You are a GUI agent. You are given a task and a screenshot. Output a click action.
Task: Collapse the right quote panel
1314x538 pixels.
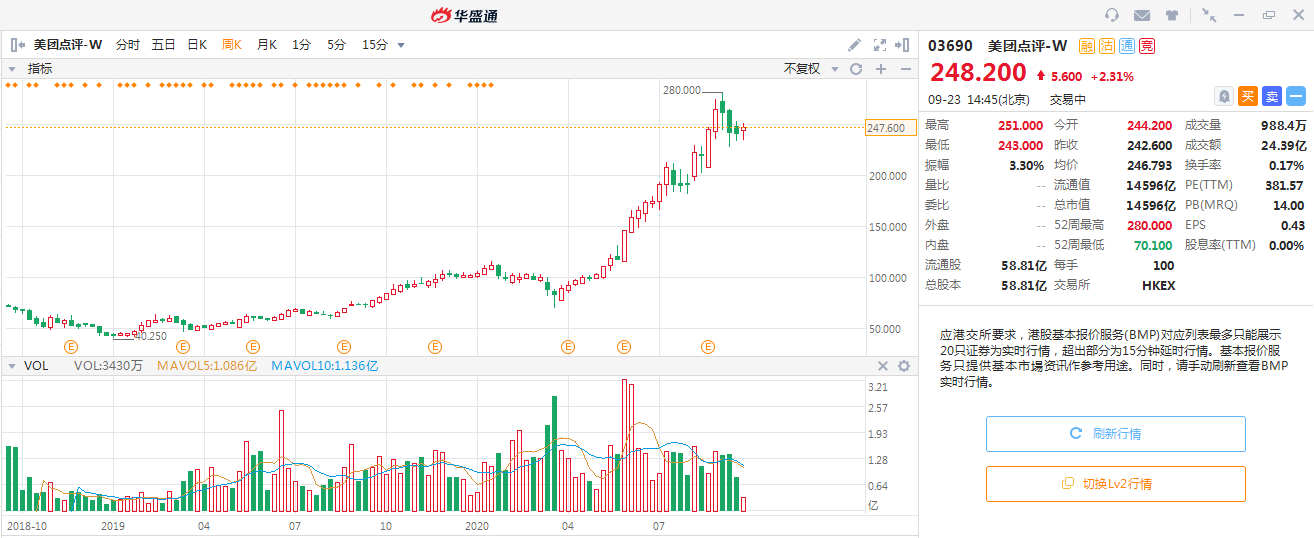click(904, 45)
